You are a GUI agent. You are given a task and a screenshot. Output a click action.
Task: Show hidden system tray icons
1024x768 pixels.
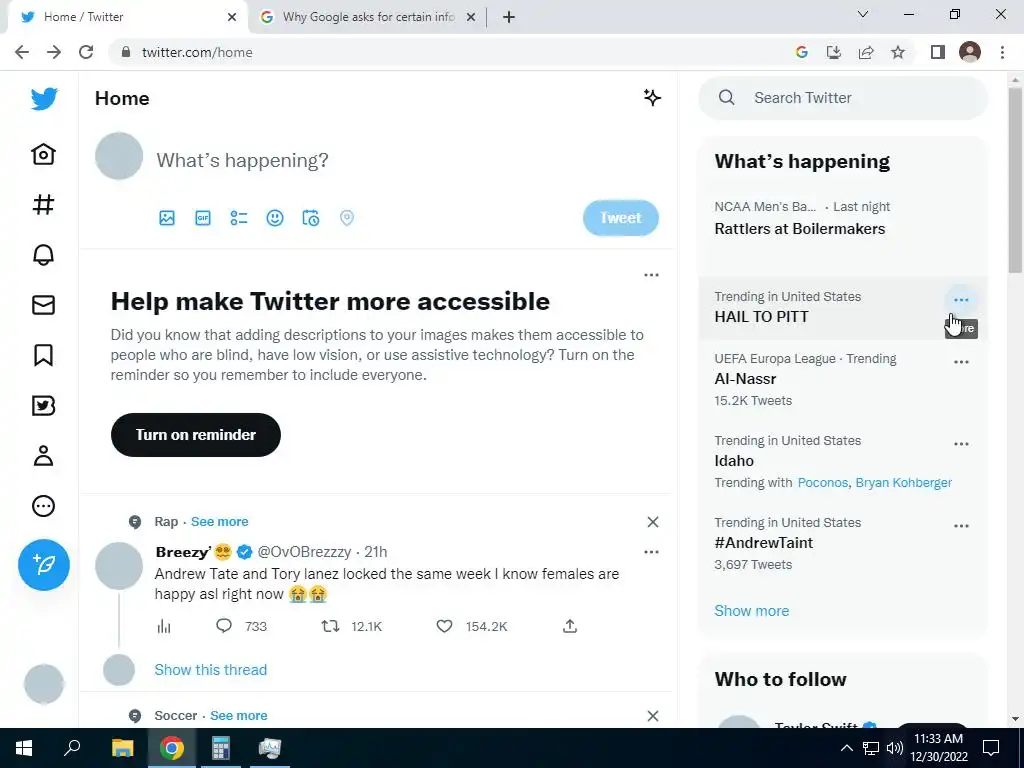click(846, 748)
